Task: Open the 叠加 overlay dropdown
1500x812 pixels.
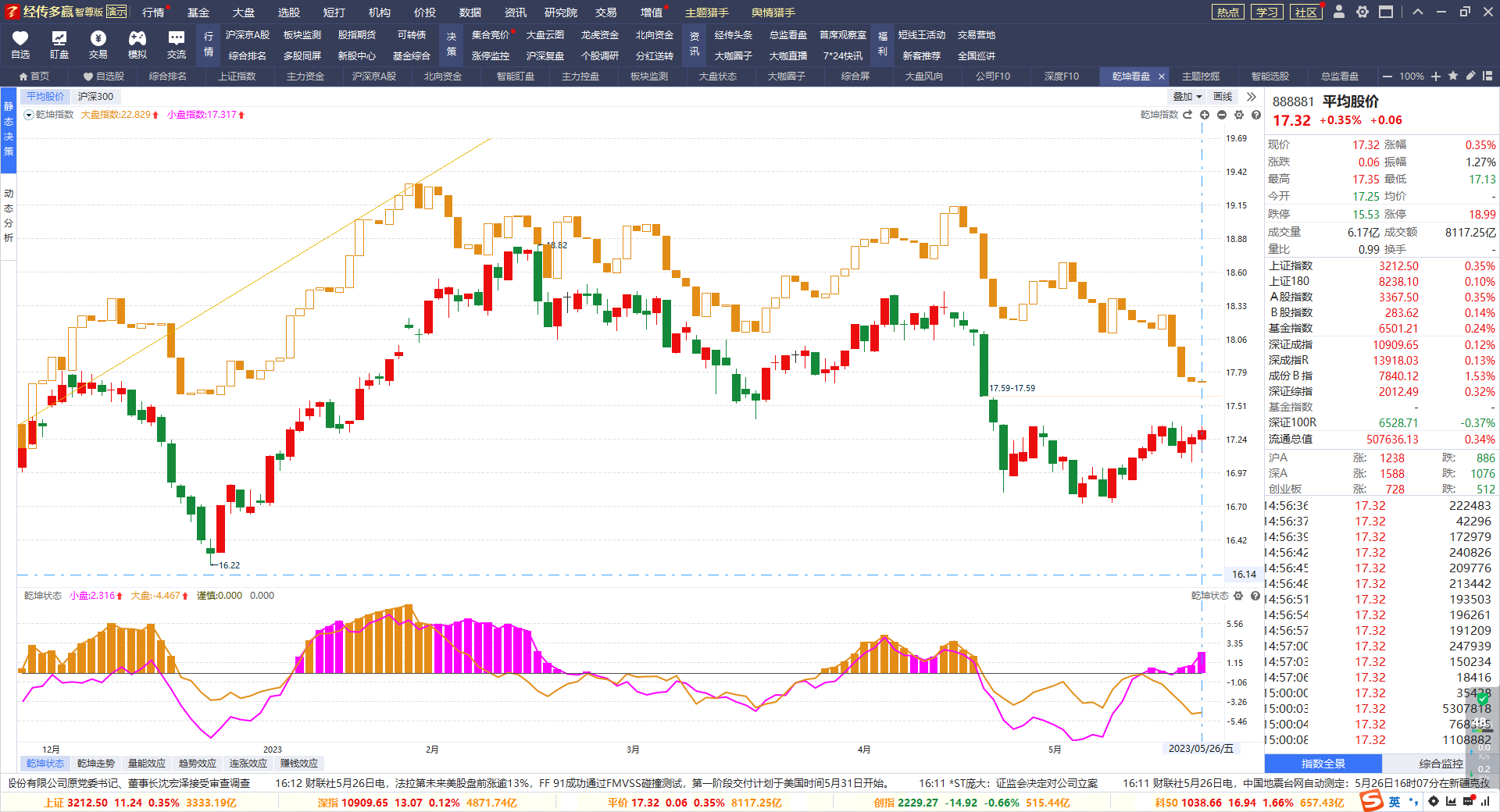Action: (1187, 97)
